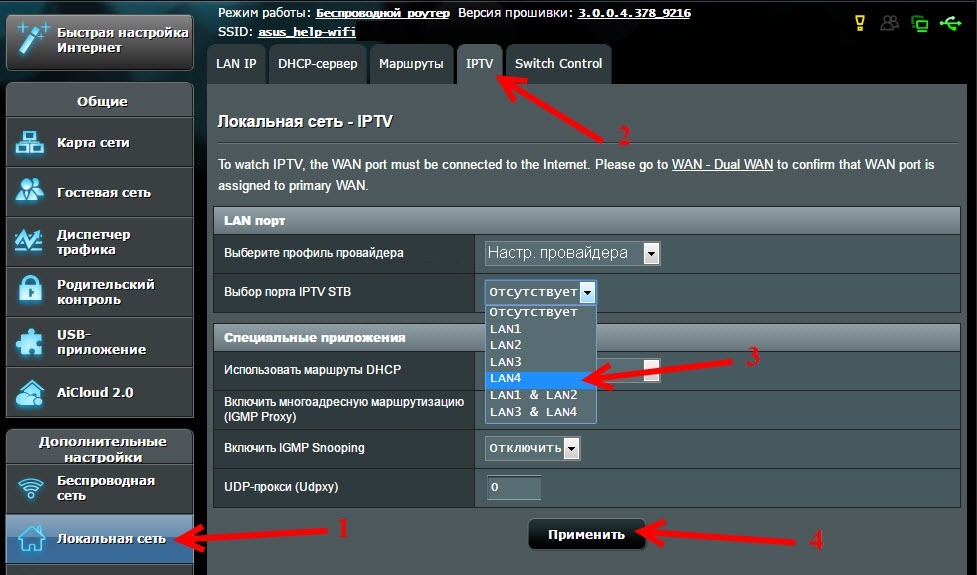This screenshot has height=575, width=977.
Task: Click 'Выбор порта IPTV STB' label
Action: tap(287, 292)
